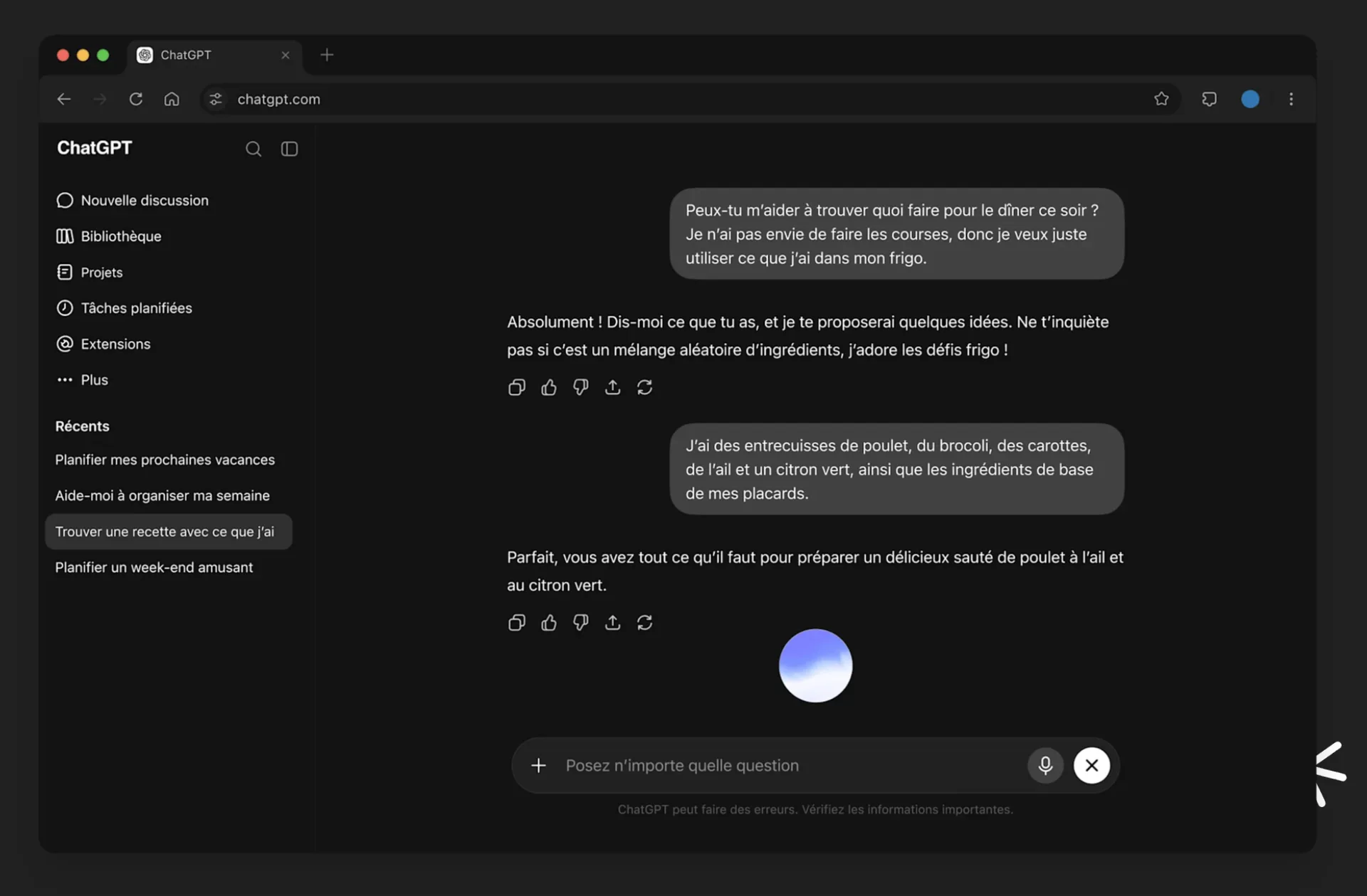
Task: Collapse the sidebar with the panel toggle icon
Action: coord(289,149)
